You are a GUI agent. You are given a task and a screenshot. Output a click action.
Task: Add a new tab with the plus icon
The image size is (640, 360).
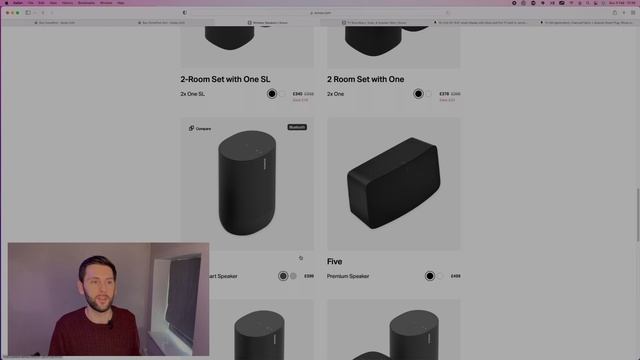click(624, 13)
